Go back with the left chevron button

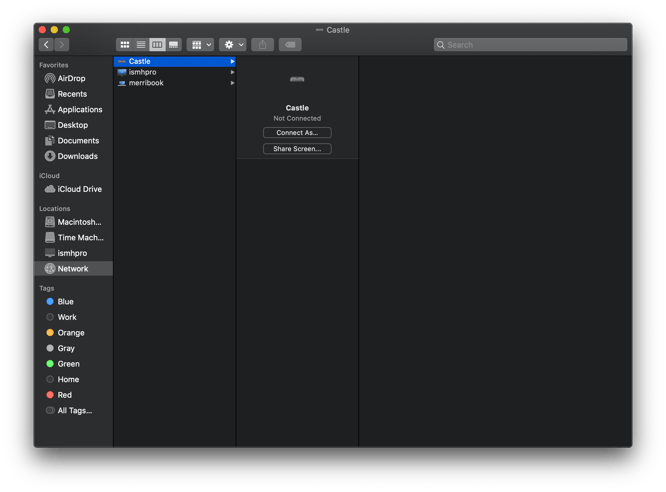point(46,45)
